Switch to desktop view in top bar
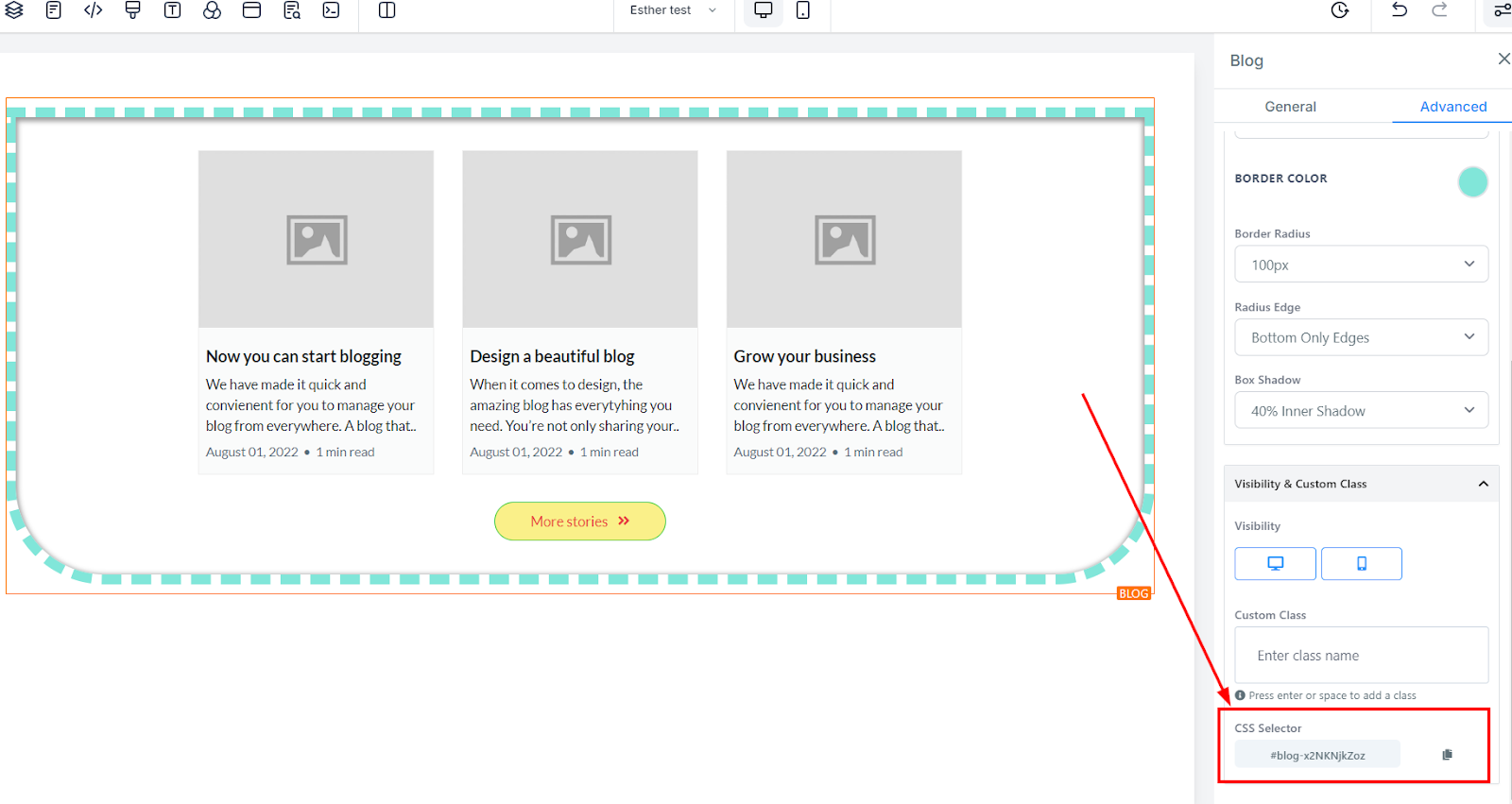 (x=764, y=10)
